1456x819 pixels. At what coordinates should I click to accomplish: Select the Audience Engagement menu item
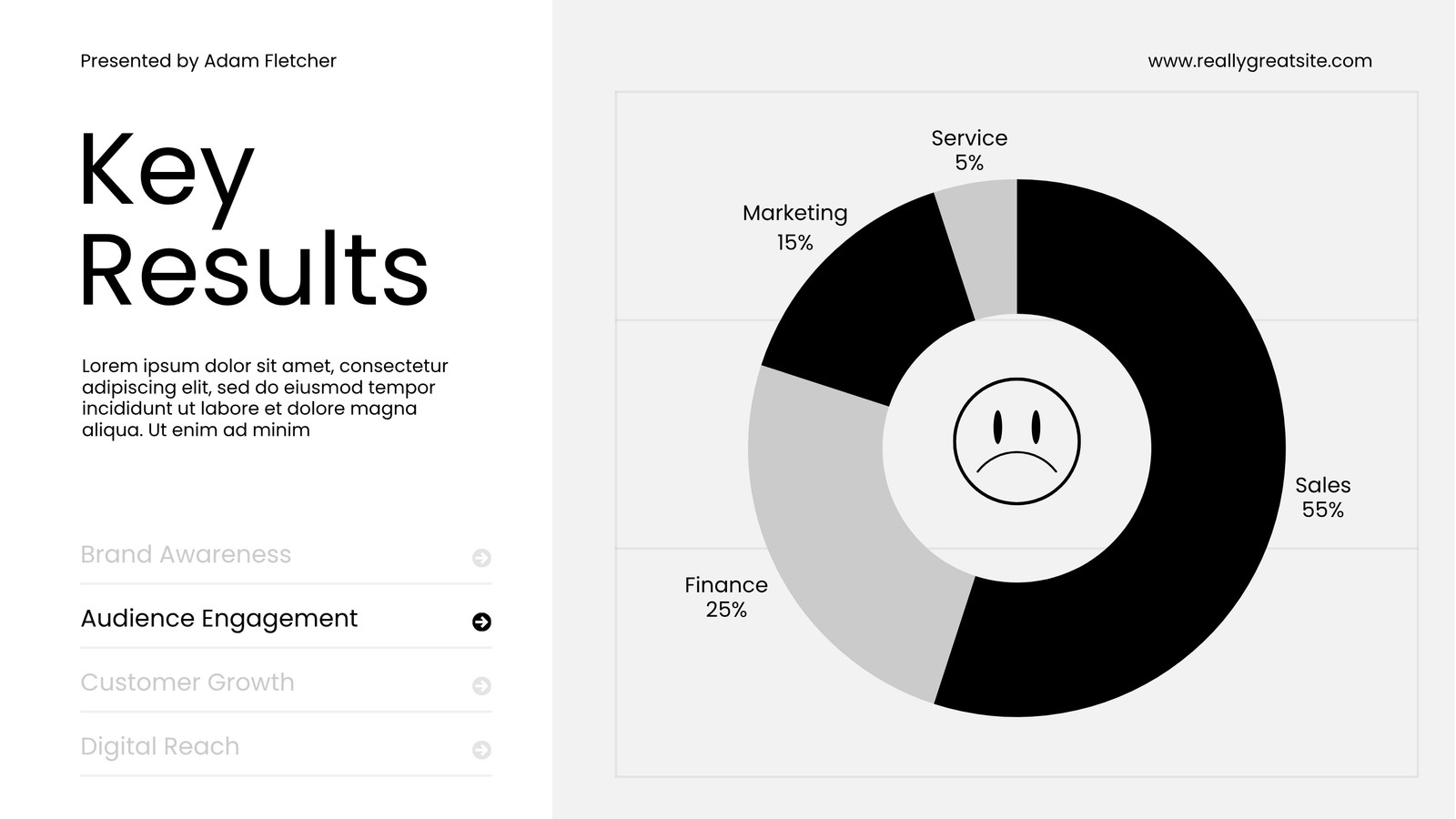tap(286, 618)
